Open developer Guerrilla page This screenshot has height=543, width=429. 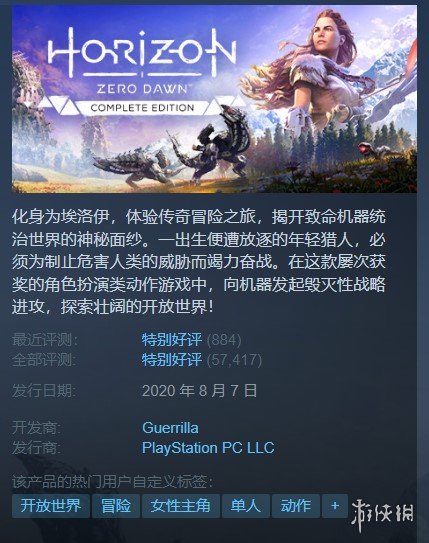click(170, 428)
